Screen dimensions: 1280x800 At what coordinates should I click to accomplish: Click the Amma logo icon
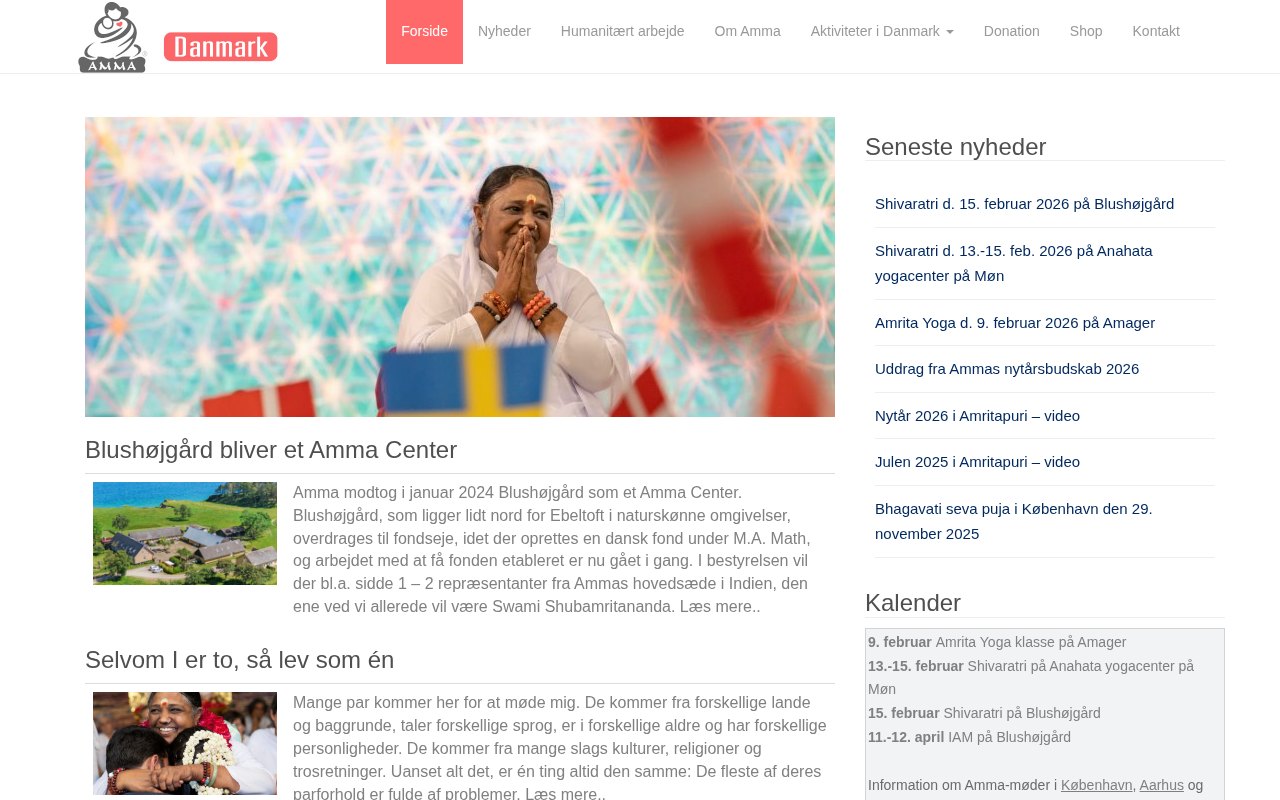112,37
